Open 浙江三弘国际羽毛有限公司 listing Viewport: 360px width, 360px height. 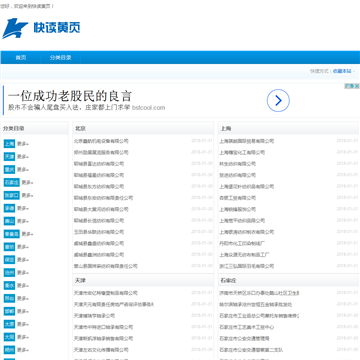pos(247,266)
